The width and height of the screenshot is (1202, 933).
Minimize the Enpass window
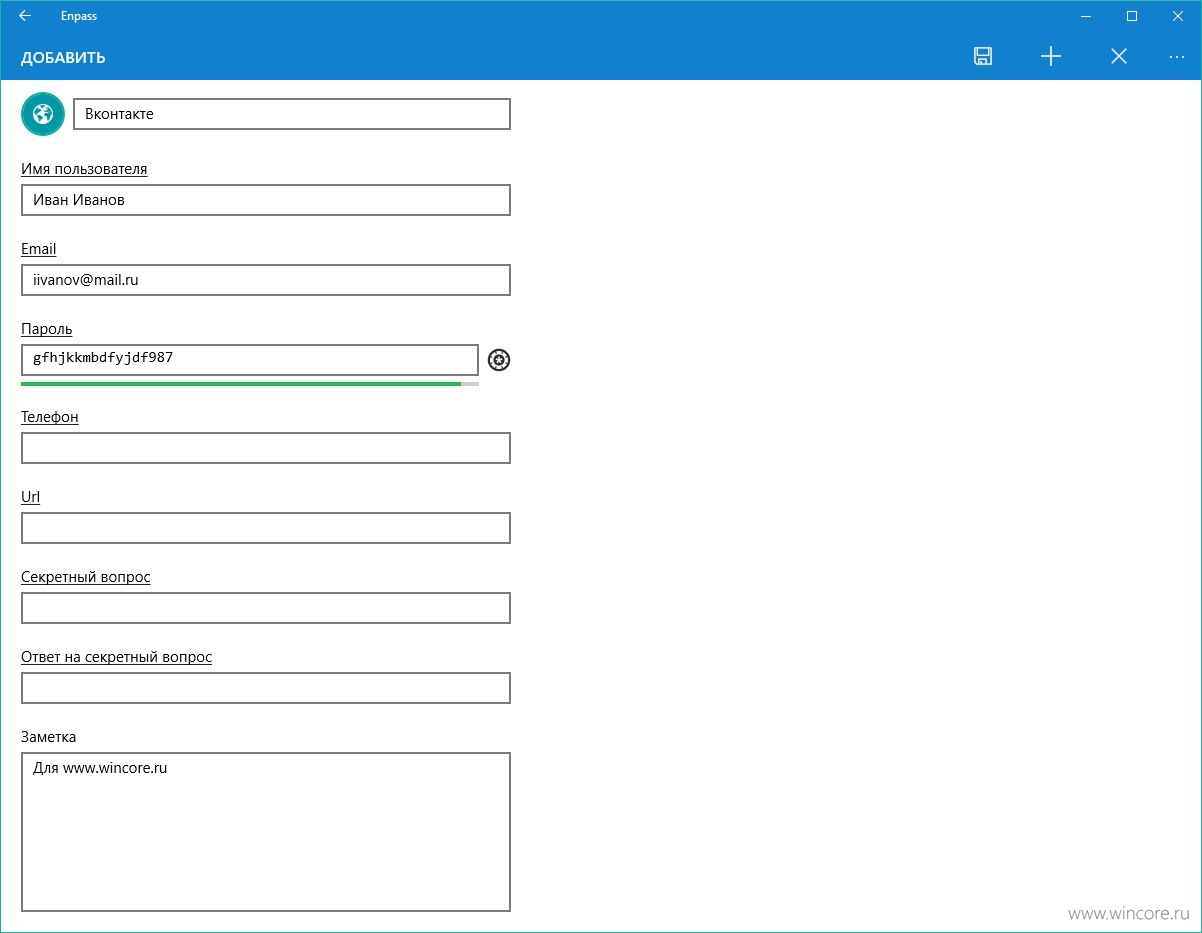click(x=1085, y=16)
